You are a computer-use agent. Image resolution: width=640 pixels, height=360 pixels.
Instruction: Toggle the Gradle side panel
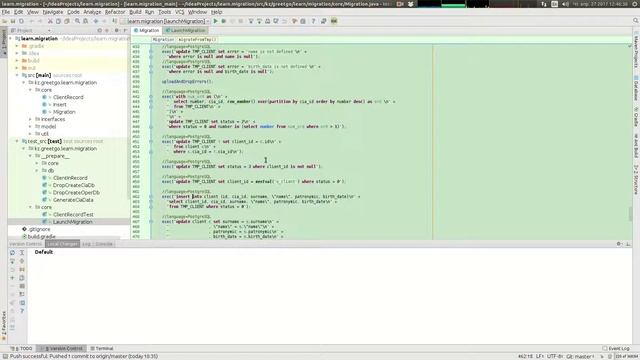(636, 117)
